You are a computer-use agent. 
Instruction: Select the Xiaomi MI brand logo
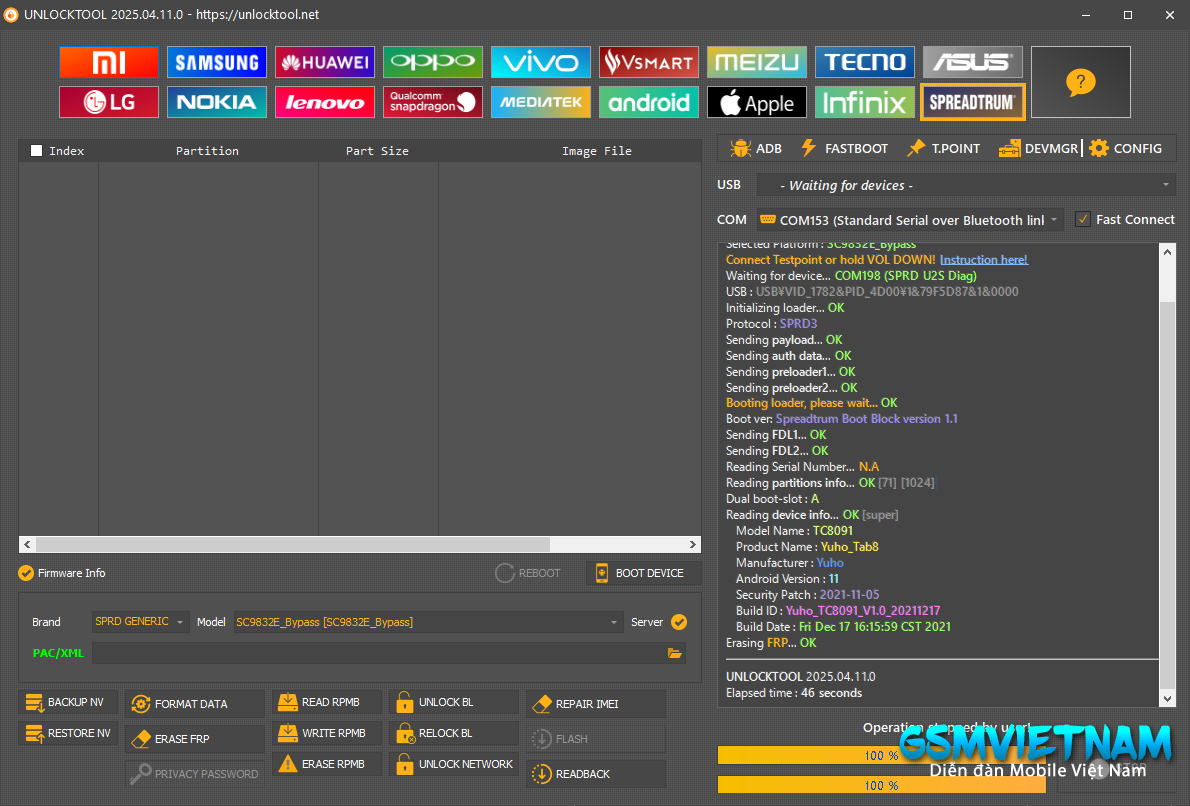[x=109, y=62]
